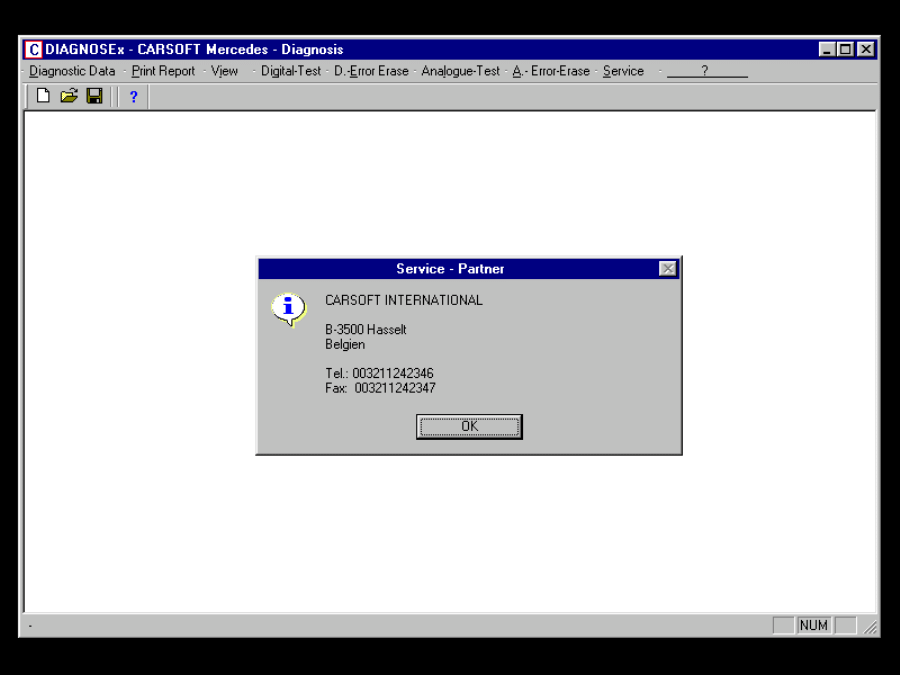Open the Print Report menu
The height and width of the screenshot is (675, 900).
coord(162,71)
